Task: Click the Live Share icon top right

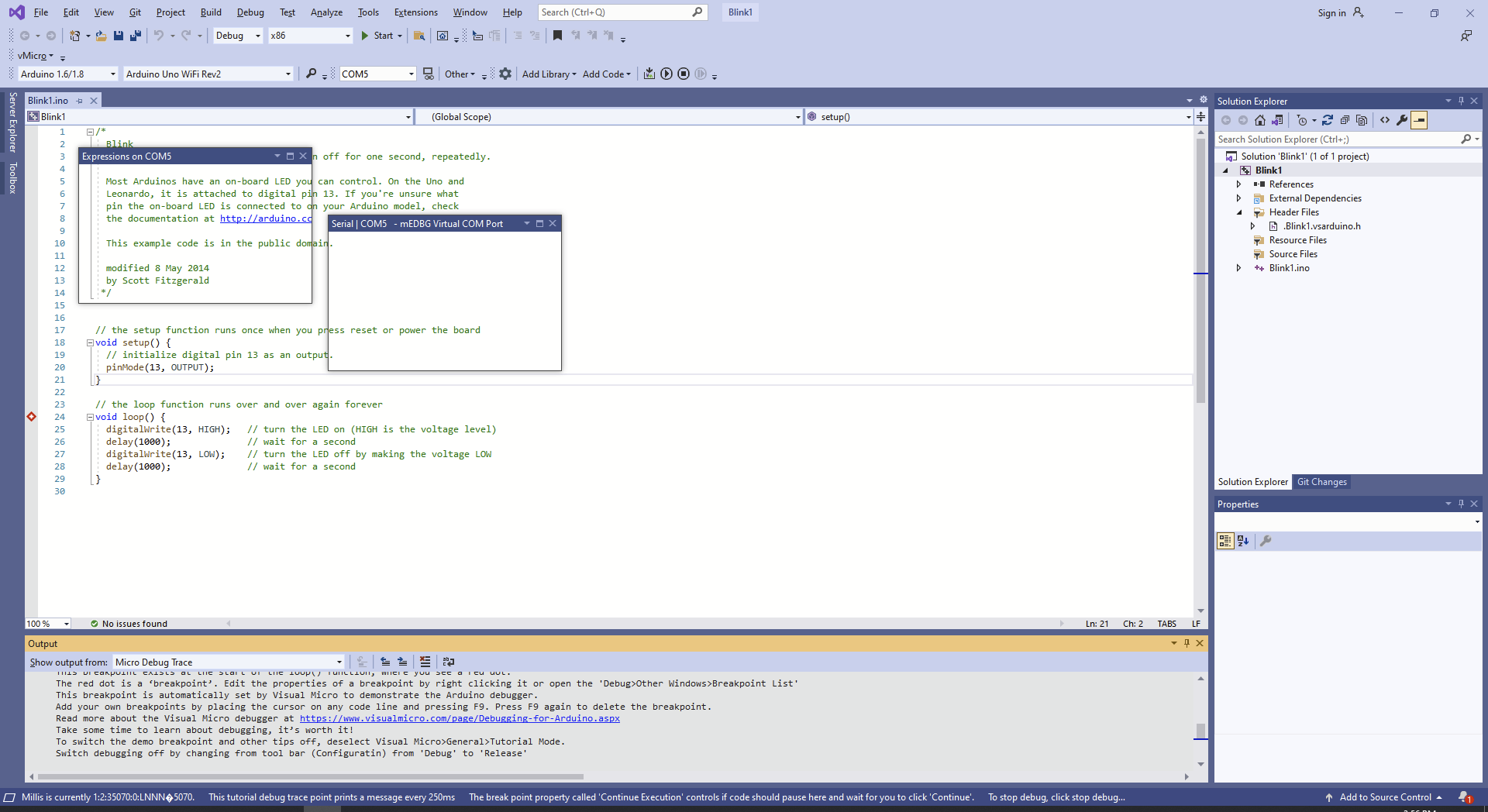Action: pyautogui.click(x=1466, y=36)
